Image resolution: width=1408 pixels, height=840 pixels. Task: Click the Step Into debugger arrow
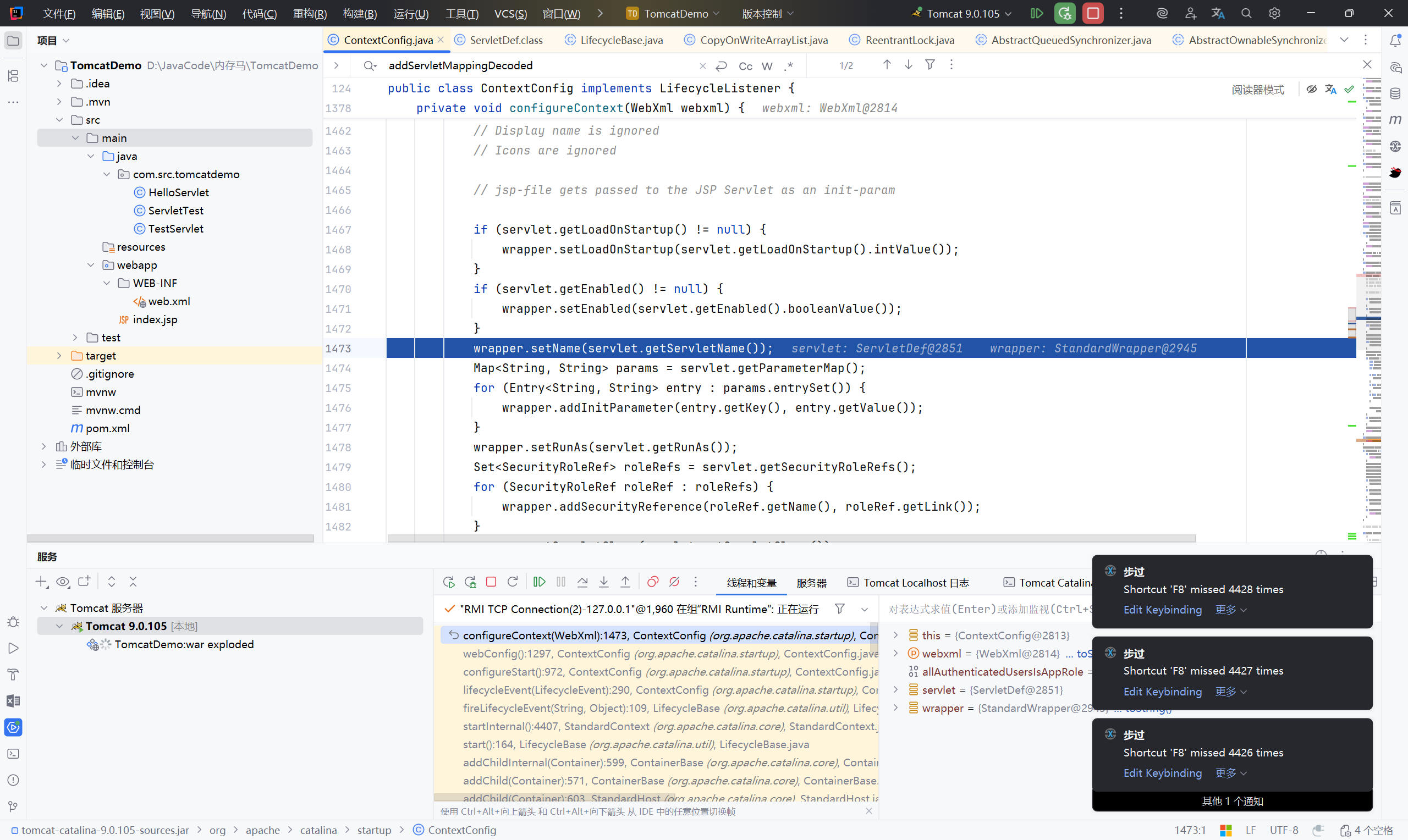(603, 582)
